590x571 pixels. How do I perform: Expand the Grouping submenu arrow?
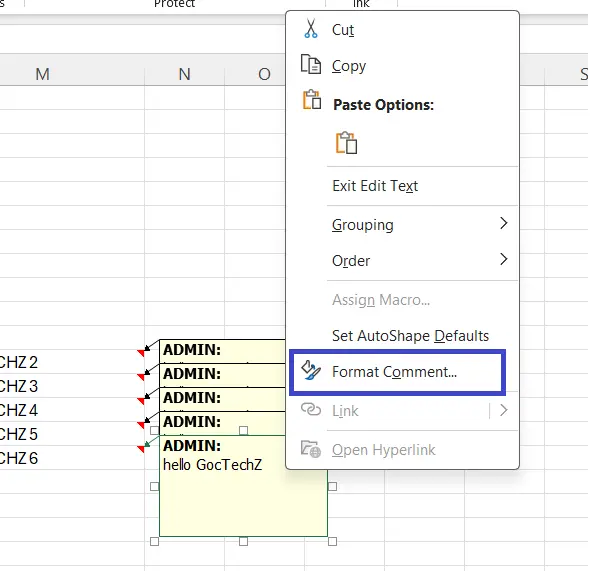click(504, 223)
